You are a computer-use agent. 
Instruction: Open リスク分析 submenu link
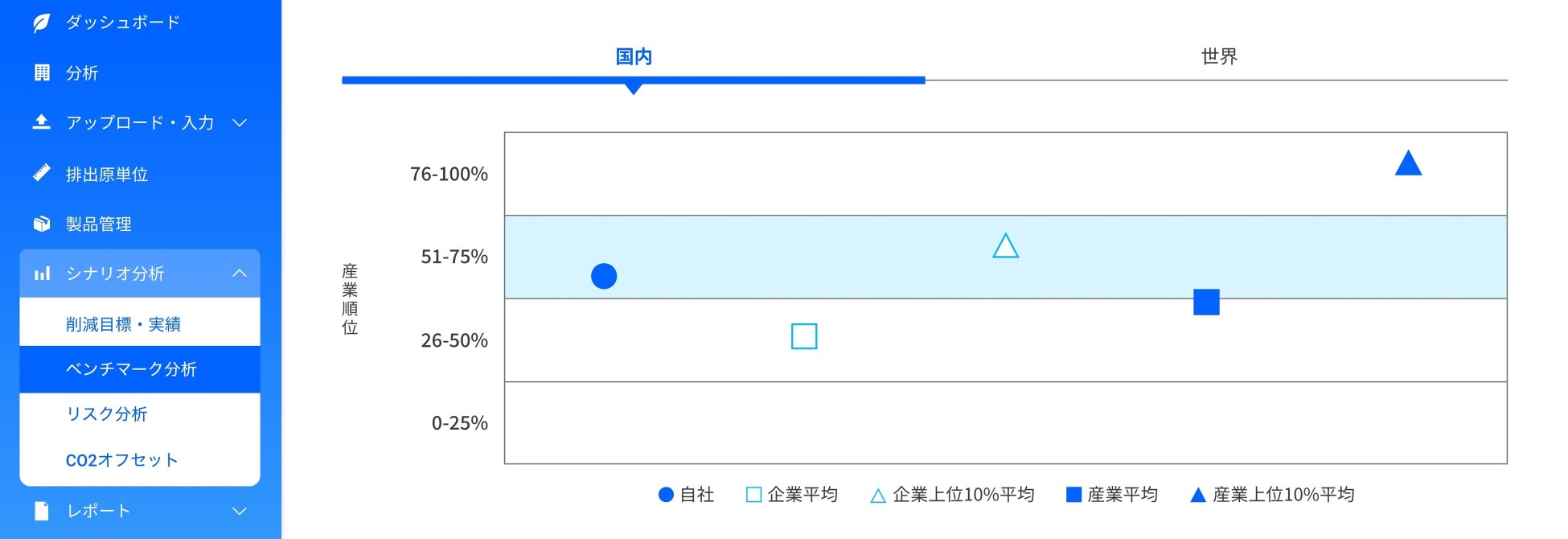coord(107,414)
